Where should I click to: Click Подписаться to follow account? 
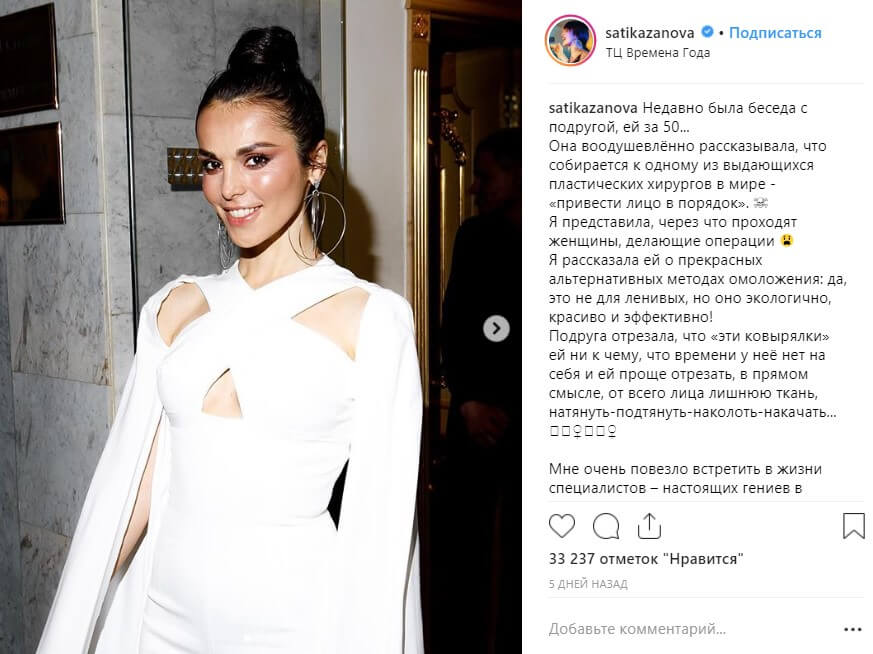[775, 33]
